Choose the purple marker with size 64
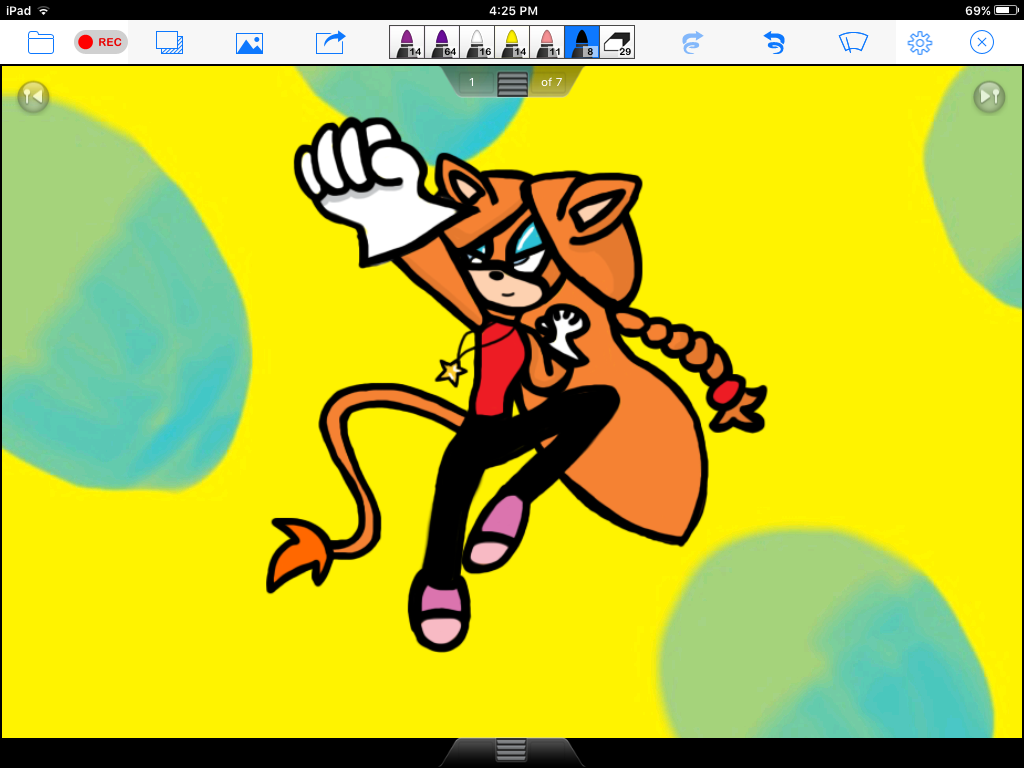1024x768 pixels. 443,42
